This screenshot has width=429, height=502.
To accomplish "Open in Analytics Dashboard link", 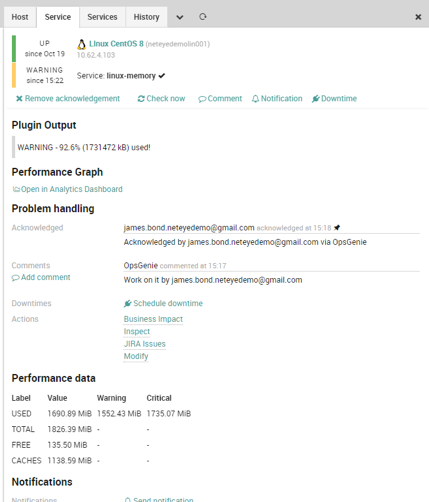I will click(x=67, y=189).
